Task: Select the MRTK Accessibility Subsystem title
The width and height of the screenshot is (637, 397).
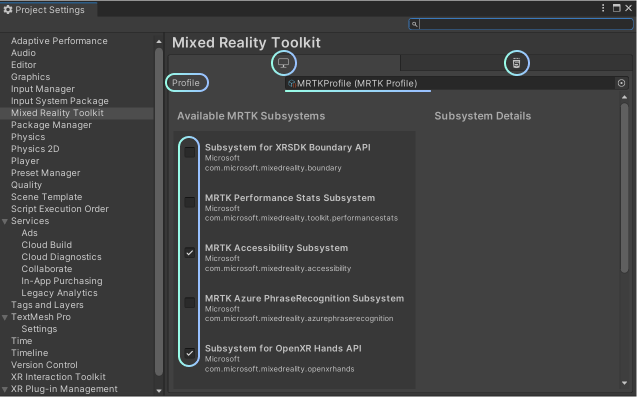Action: [x=276, y=248]
